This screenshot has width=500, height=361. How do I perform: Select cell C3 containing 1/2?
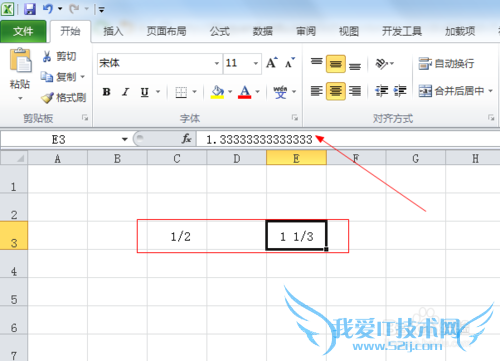[177, 236]
